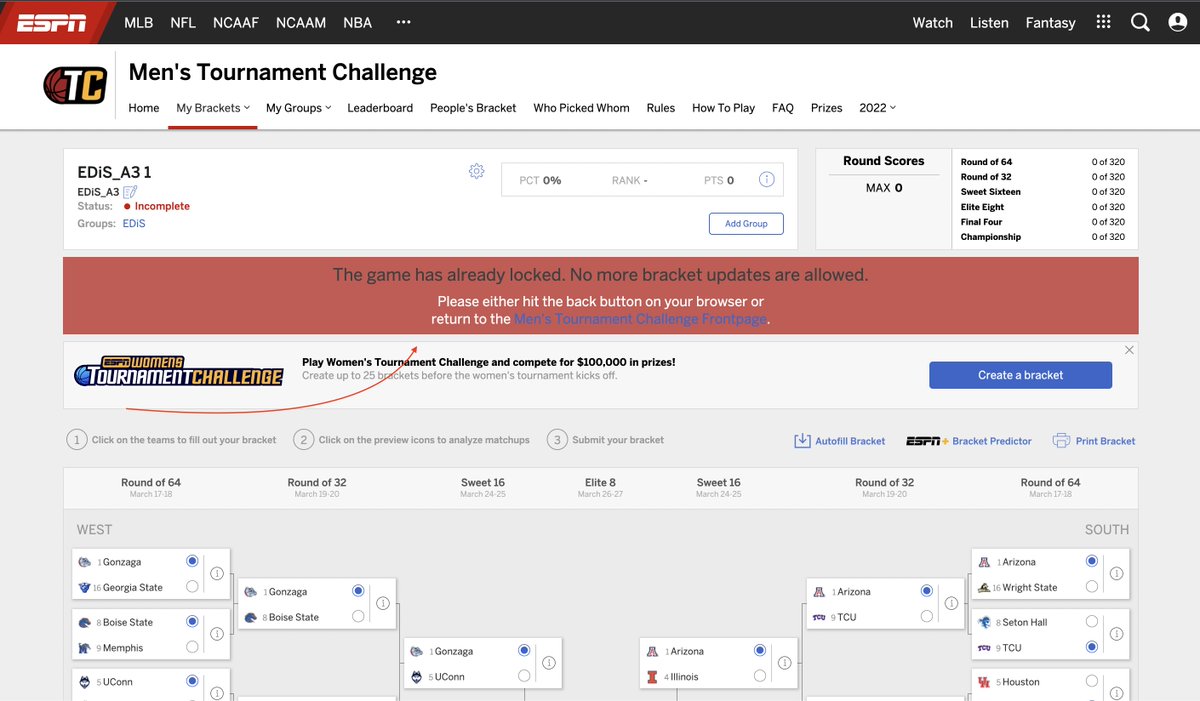The image size is (1200, 701).
Task: Select Memphis radio button
Action: point(192,648)
